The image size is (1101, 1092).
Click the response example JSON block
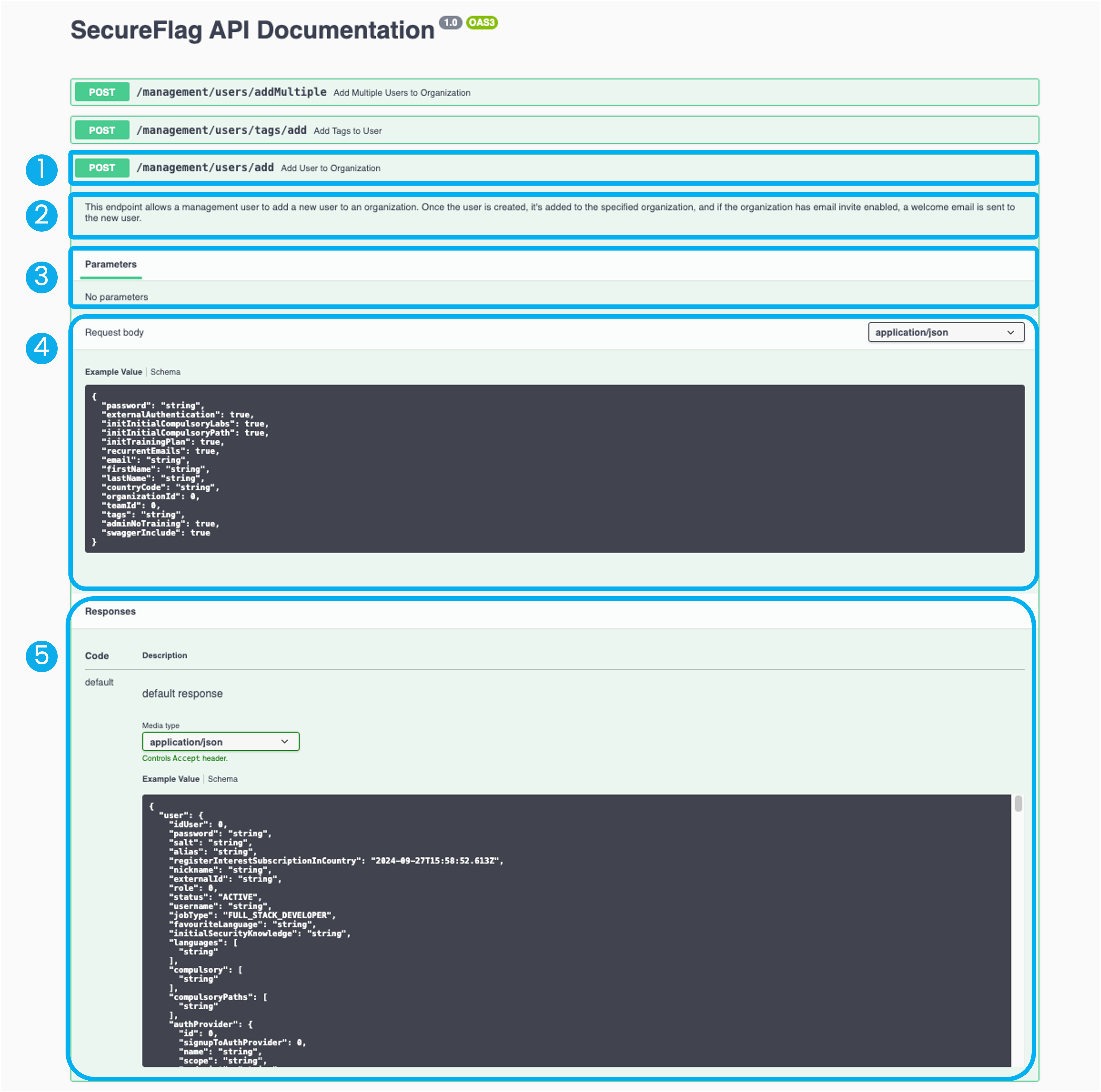click(577, 930)
